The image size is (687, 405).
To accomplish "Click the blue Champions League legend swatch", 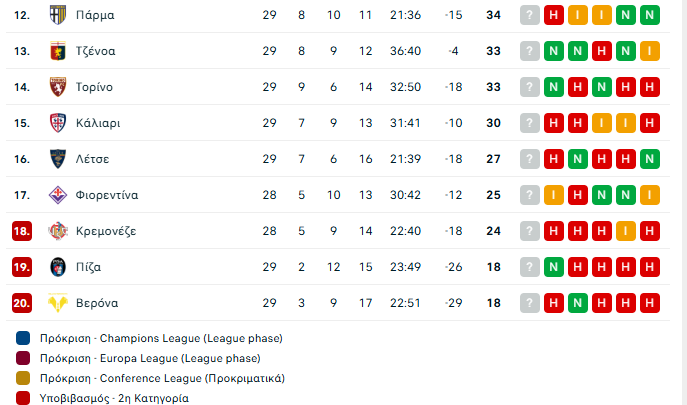I will tap(23, 338).
